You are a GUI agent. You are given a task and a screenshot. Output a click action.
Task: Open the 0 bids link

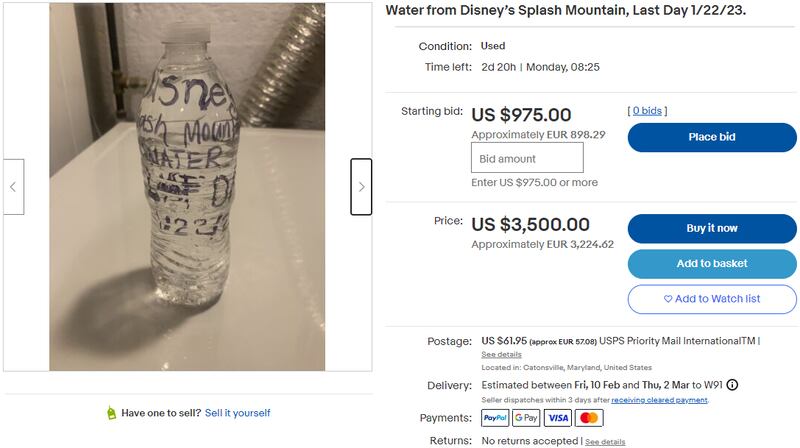click(647, 111)
